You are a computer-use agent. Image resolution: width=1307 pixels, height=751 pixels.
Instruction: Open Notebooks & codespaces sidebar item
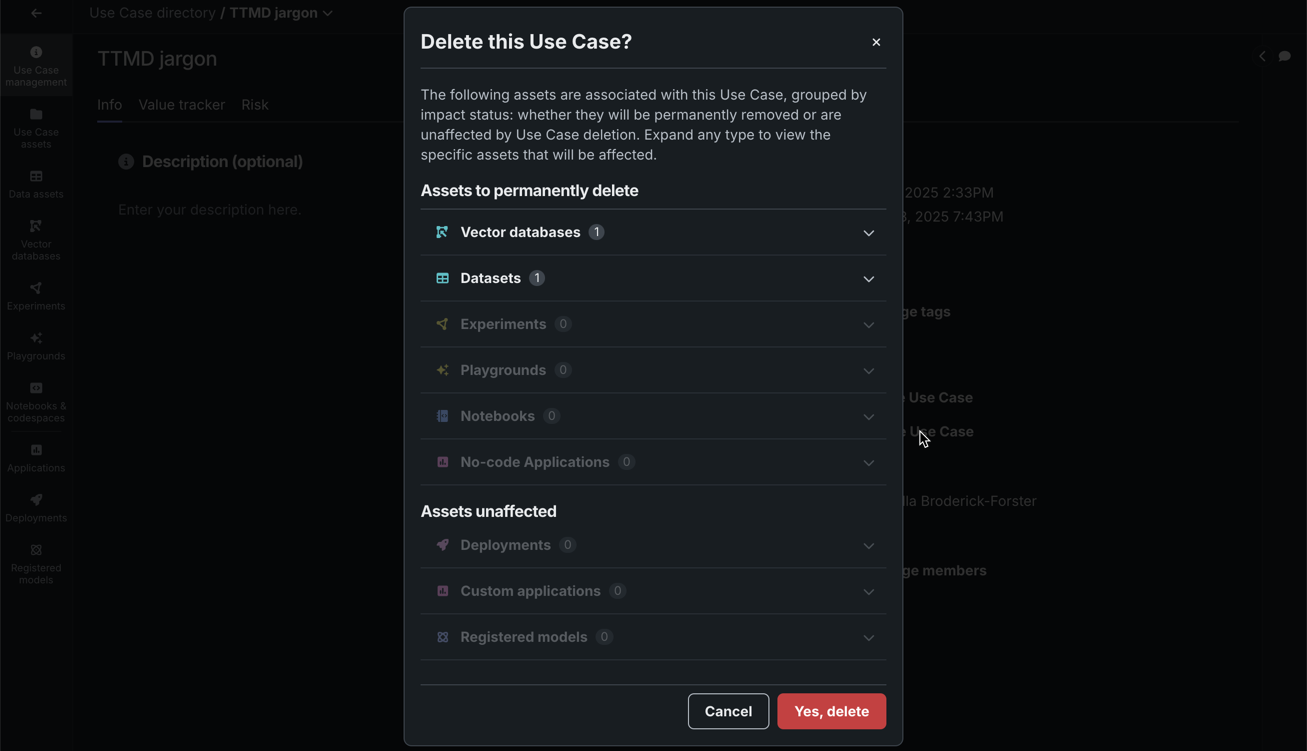pyautogui.click(x=36, y=402)
